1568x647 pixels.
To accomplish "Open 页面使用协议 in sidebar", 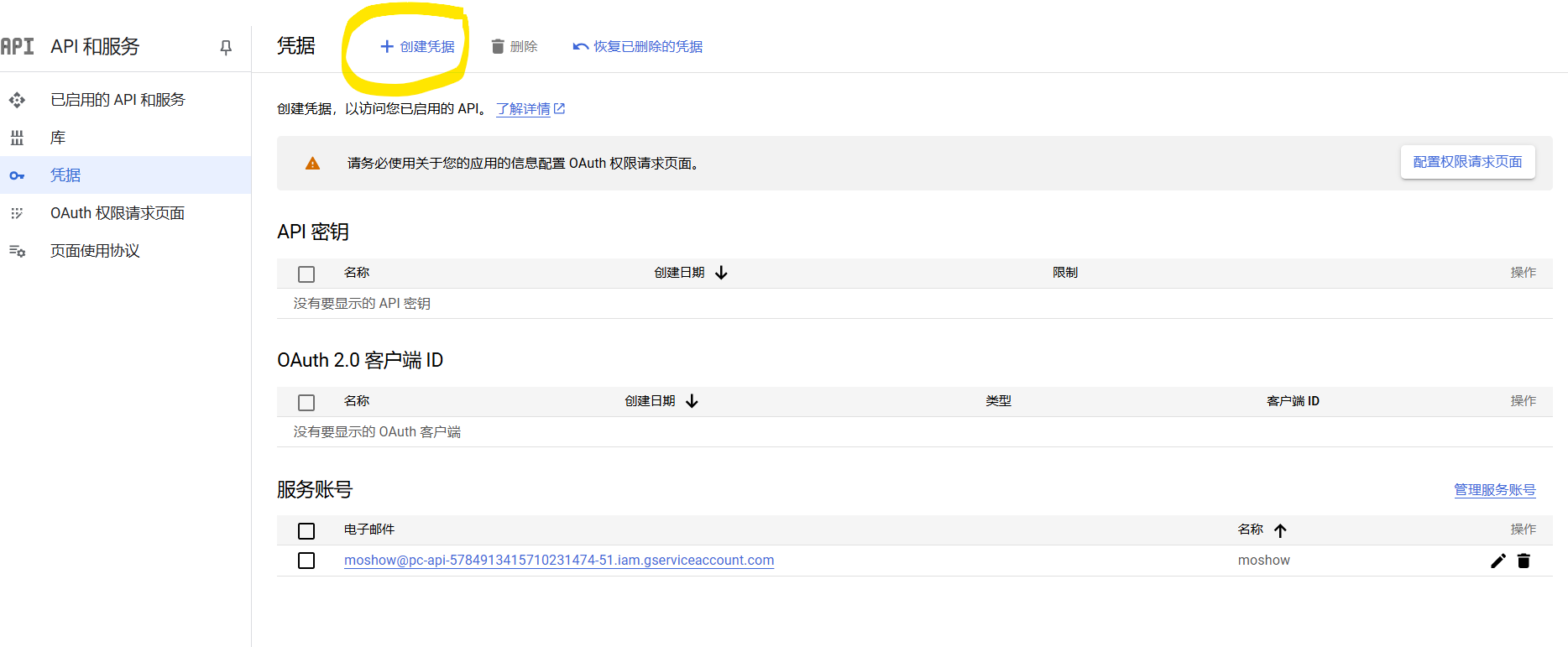I will (95, 251).
